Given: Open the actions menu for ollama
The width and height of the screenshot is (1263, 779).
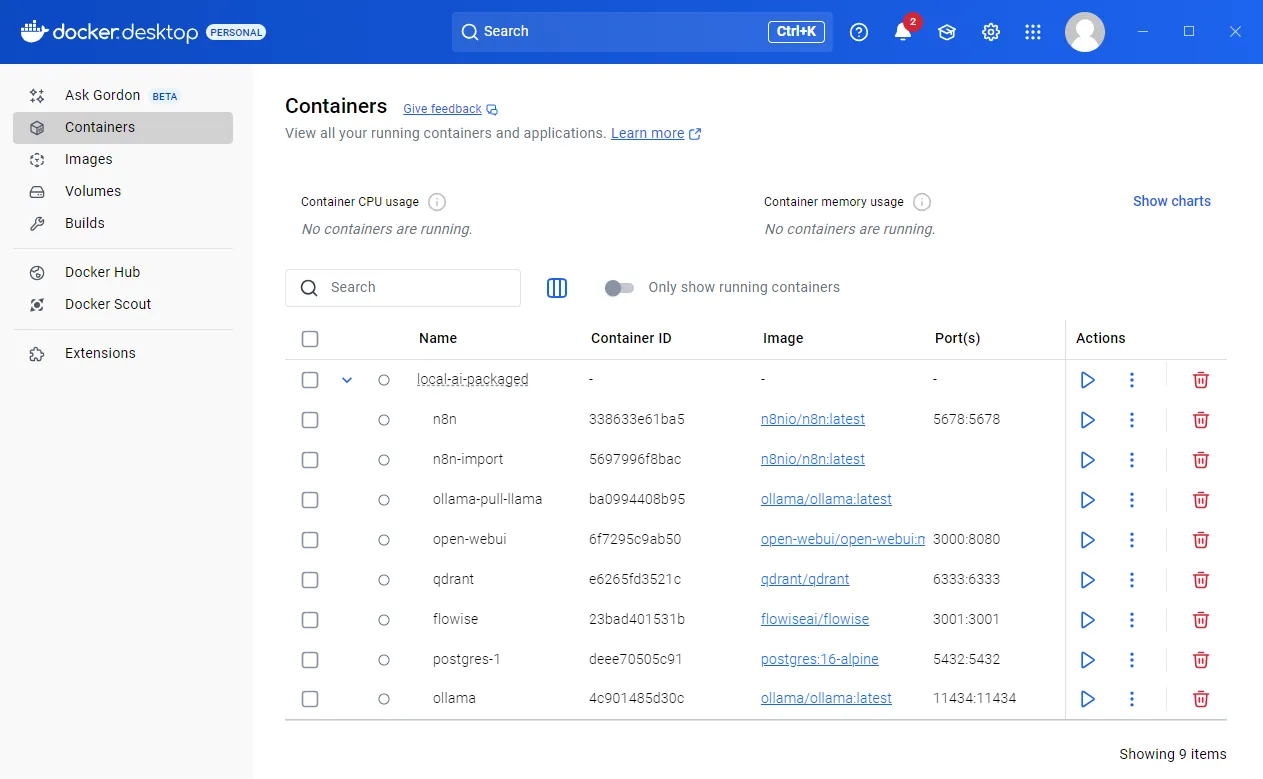Looking at the screenshot, I should 1131,699.
